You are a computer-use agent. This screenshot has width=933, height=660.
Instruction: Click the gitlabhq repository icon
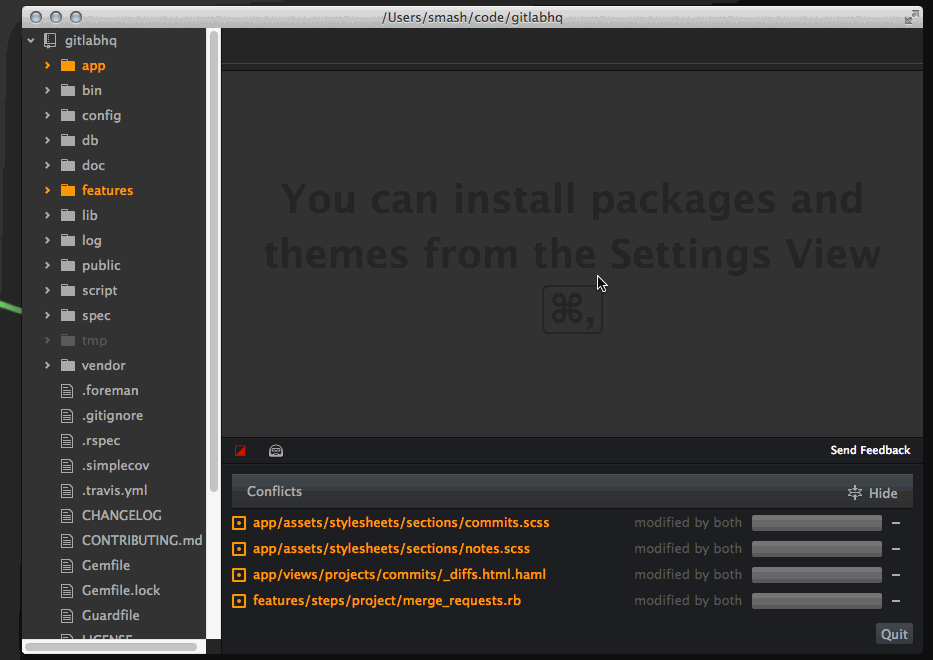coord(51,41)
